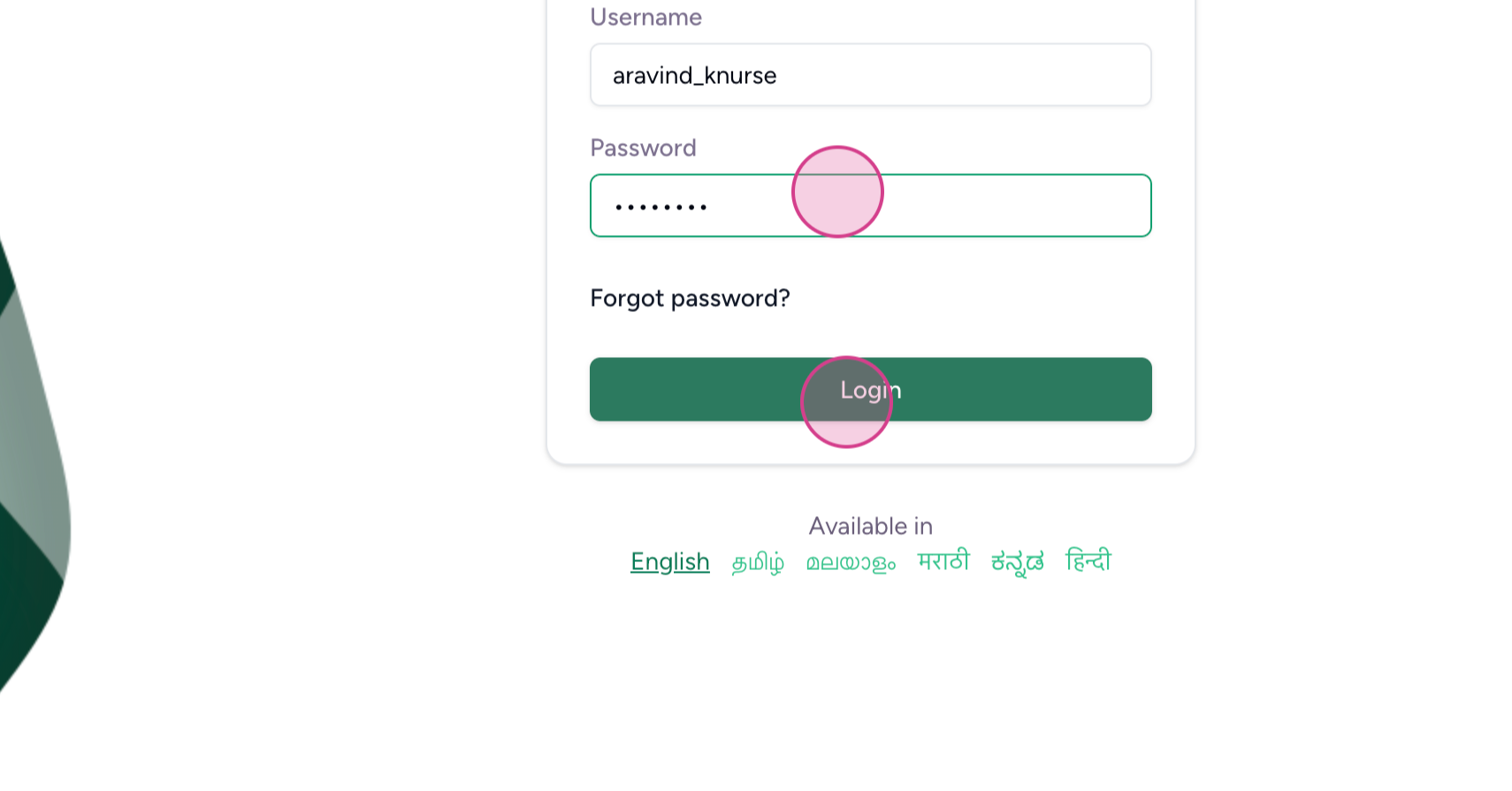This screenshot has width=1512, height=791.
Task: Select the Hindi option under Available in
Action: coord(1087,561)
